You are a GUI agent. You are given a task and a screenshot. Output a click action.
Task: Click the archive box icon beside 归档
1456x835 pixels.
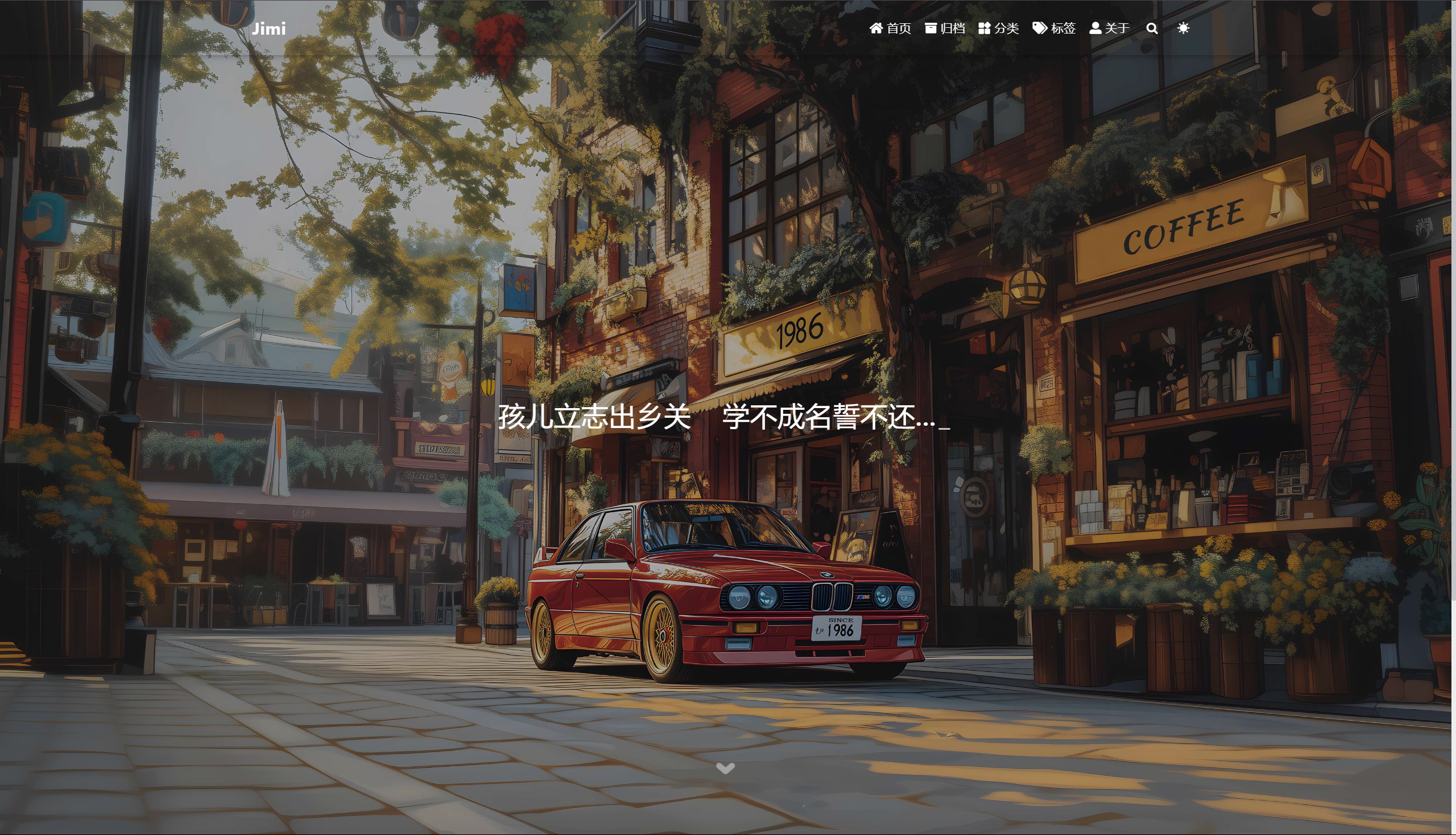(x=930, y=28)
